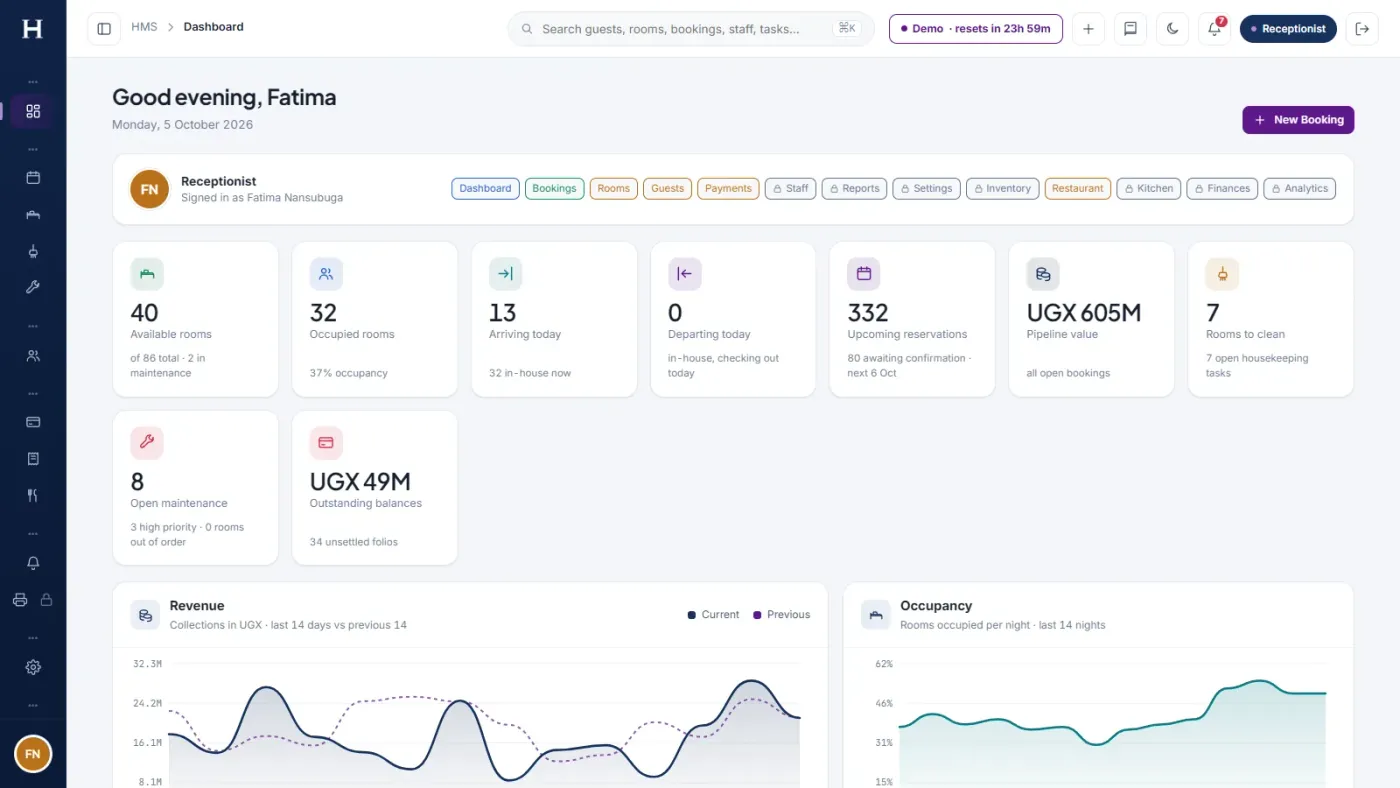1400x788 pixels.
Task: Select the Bookings chip
Action: pyautogui.click(x=554, y=188)
